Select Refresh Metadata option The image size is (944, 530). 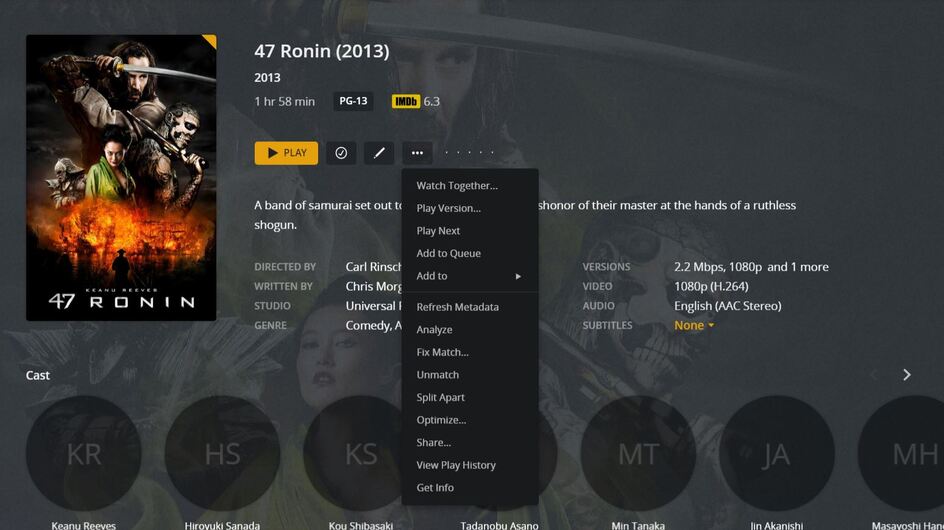[470, 307]
